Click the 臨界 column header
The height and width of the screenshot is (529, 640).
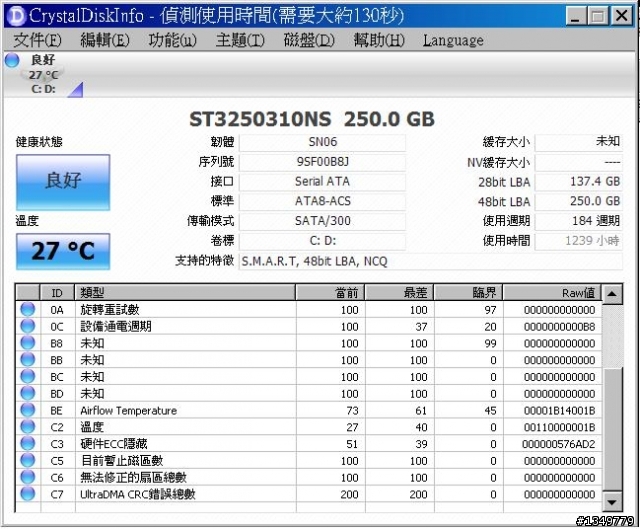coord(468,293)
